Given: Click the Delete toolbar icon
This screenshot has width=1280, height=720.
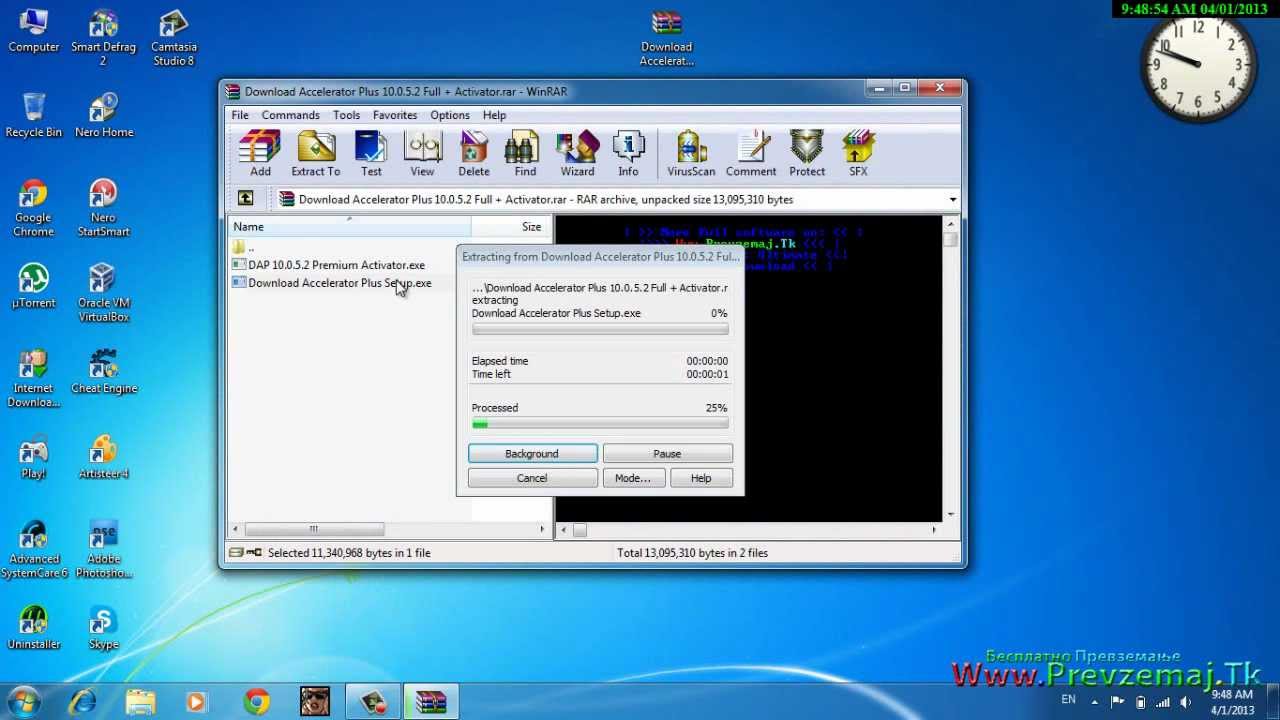Looking at the screenshot, I should click(x=474, y=154).
